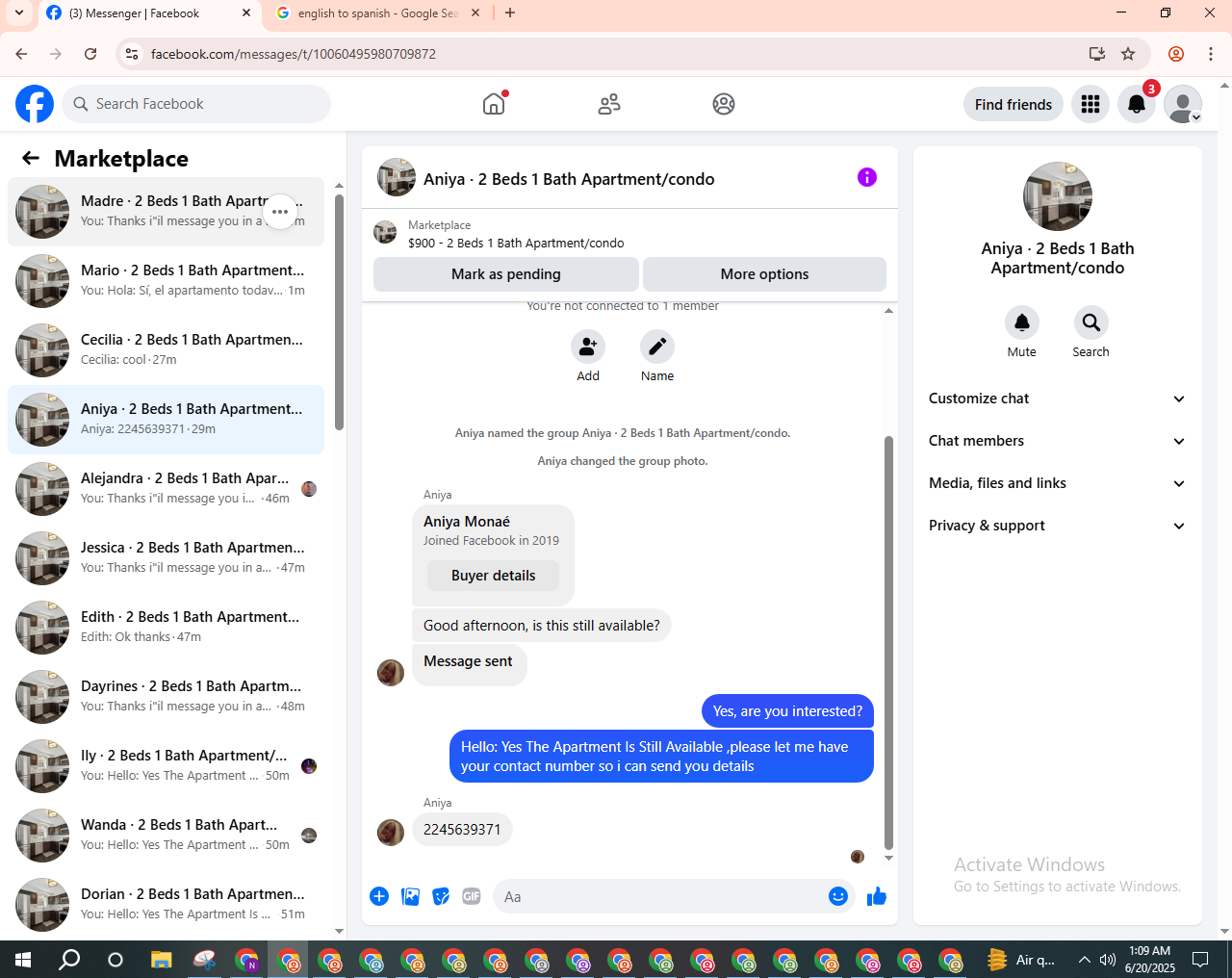1232x978 pixels.
Task: Open the notifications bell
Action: (1137, 104)
